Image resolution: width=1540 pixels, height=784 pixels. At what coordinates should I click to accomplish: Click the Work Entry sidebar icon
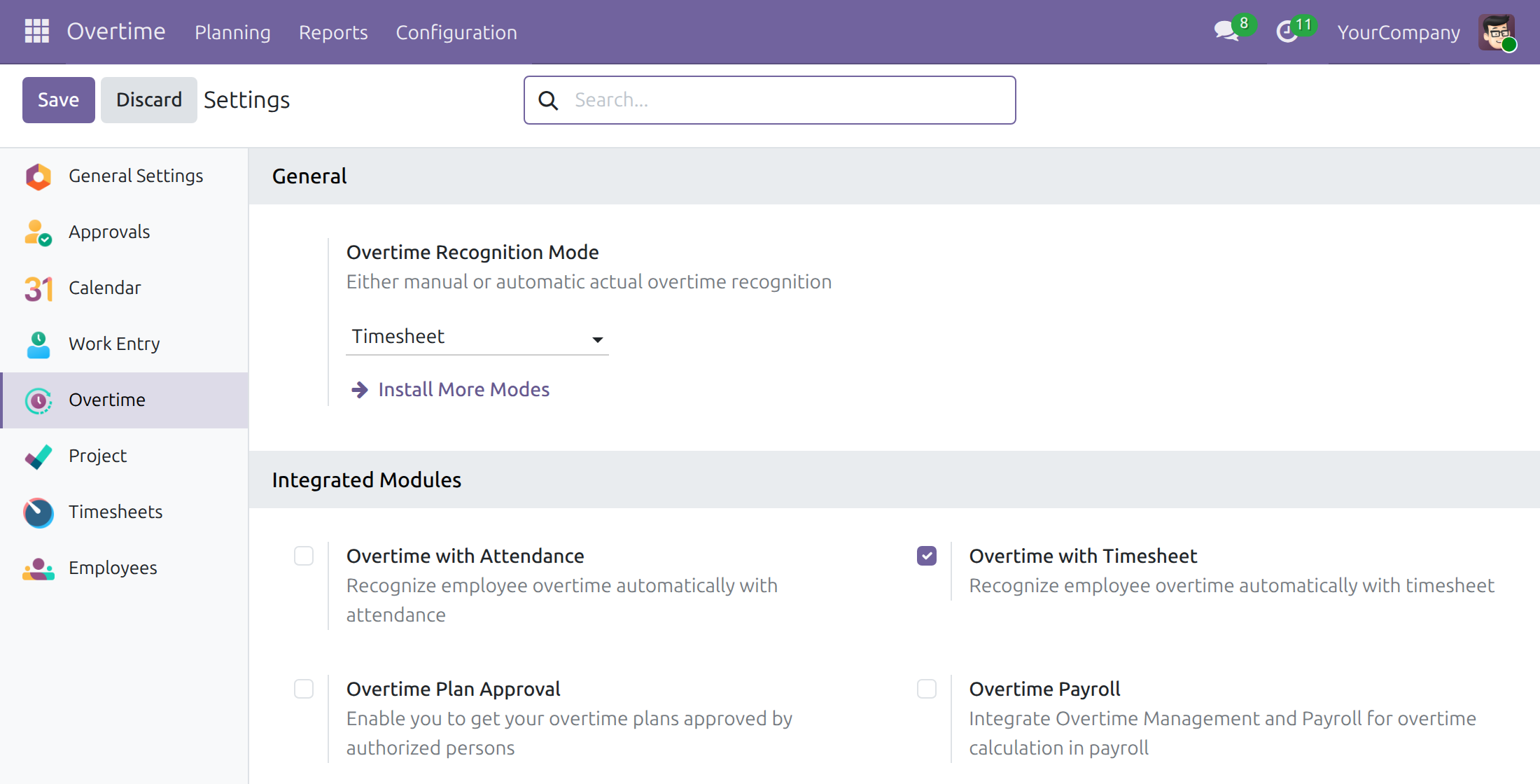click(38, 344)
